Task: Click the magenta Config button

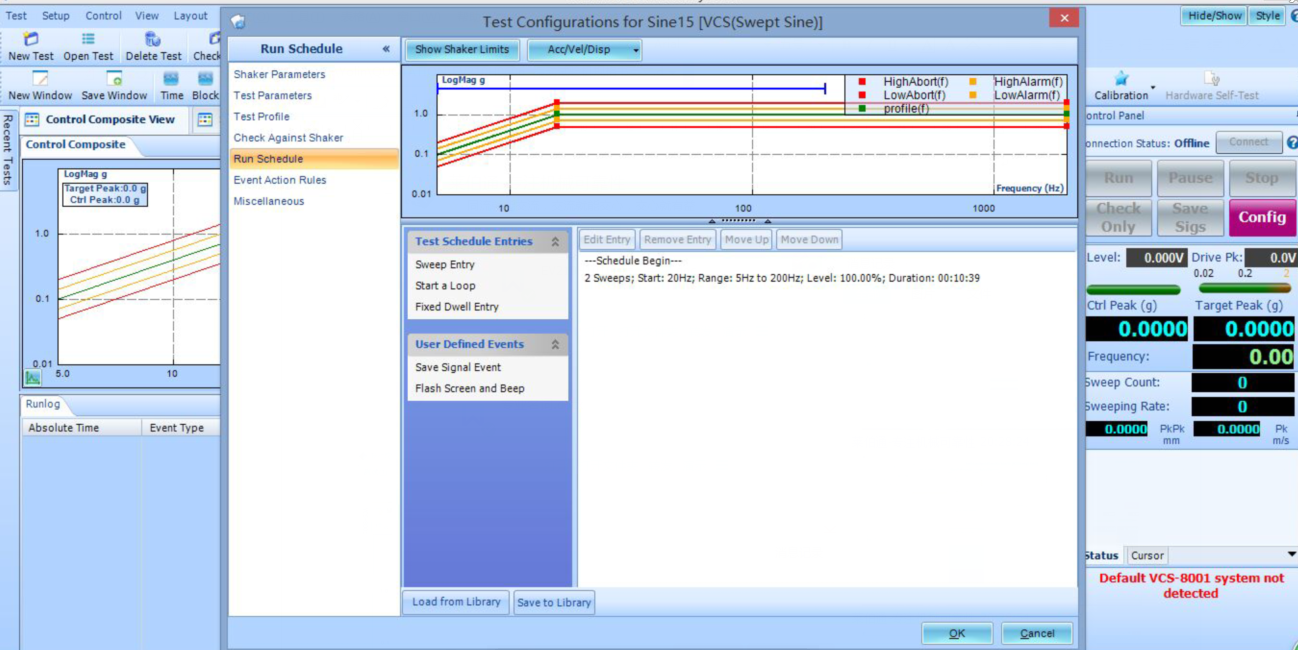Action: coord(1262,217)
